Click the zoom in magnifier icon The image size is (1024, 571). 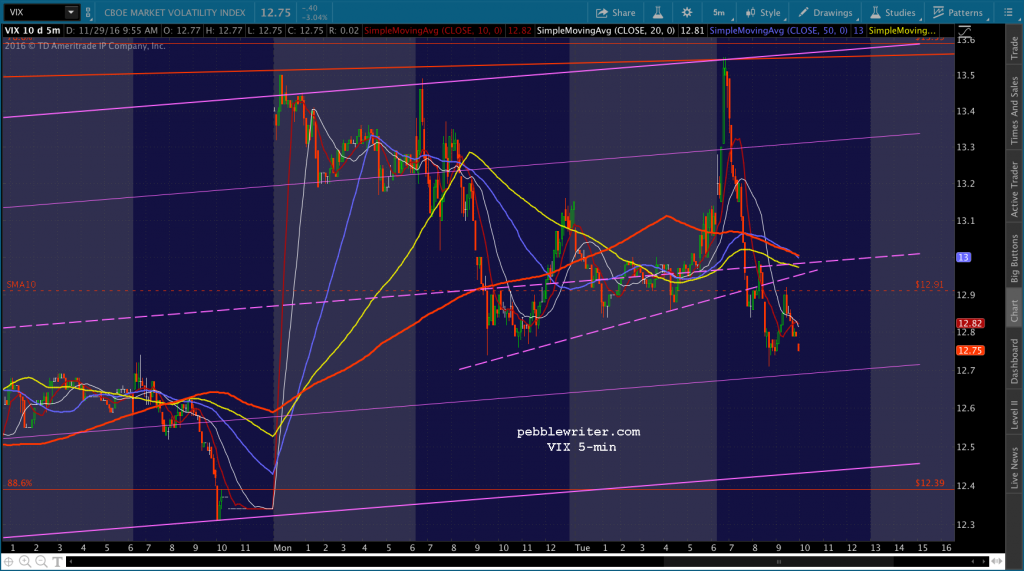(25, 561)
